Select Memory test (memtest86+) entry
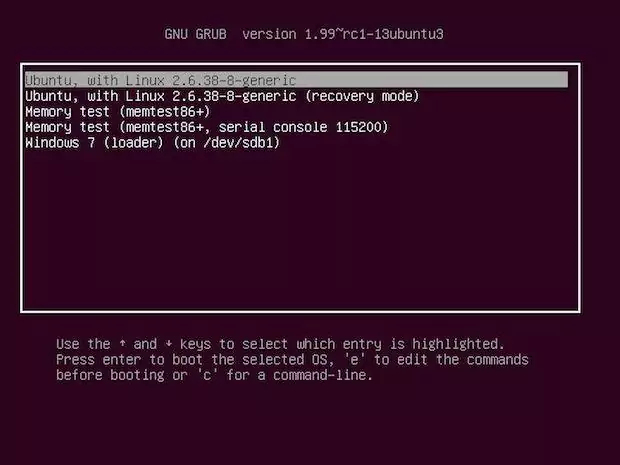 [117, 112]
